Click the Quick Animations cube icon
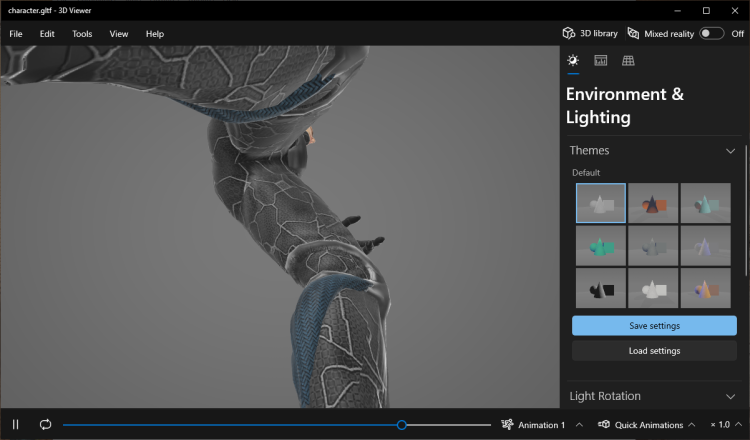The width and height of the screenshot is (750, 440). coord(605,425)
